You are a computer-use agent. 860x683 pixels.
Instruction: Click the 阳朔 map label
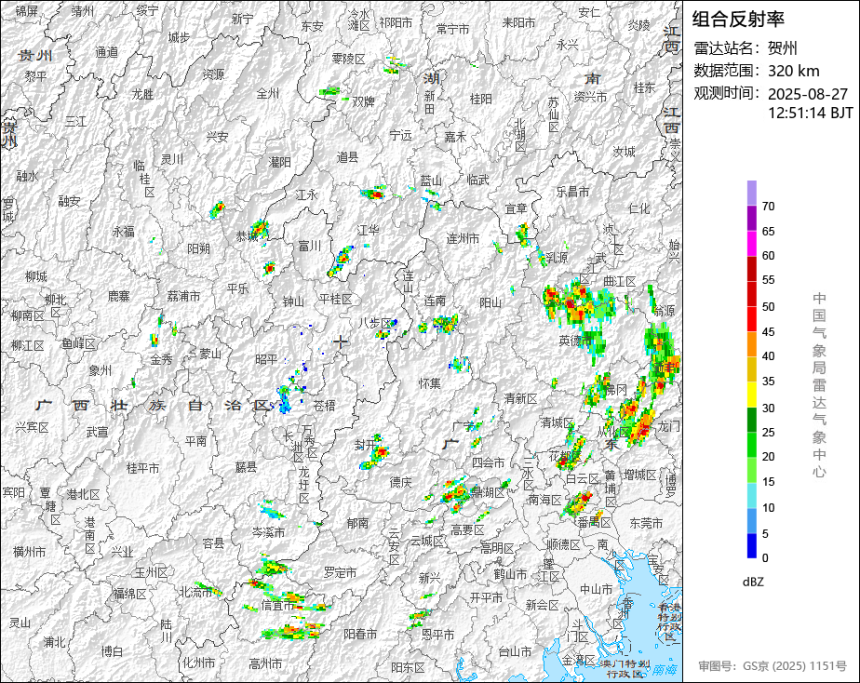[x=199, y=249]
